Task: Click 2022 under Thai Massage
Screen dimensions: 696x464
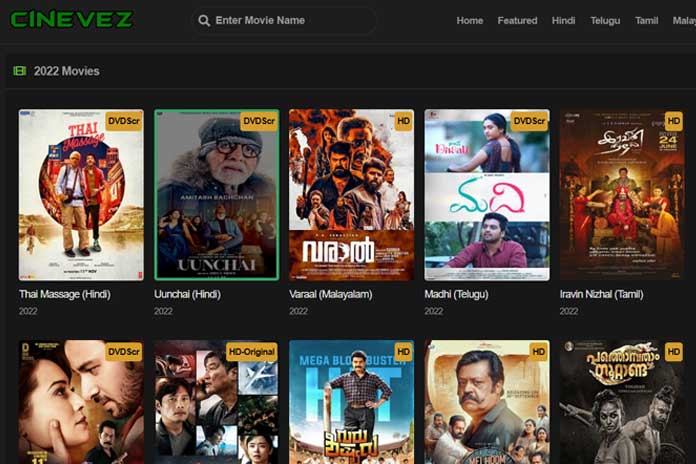Action: point(28,311)
